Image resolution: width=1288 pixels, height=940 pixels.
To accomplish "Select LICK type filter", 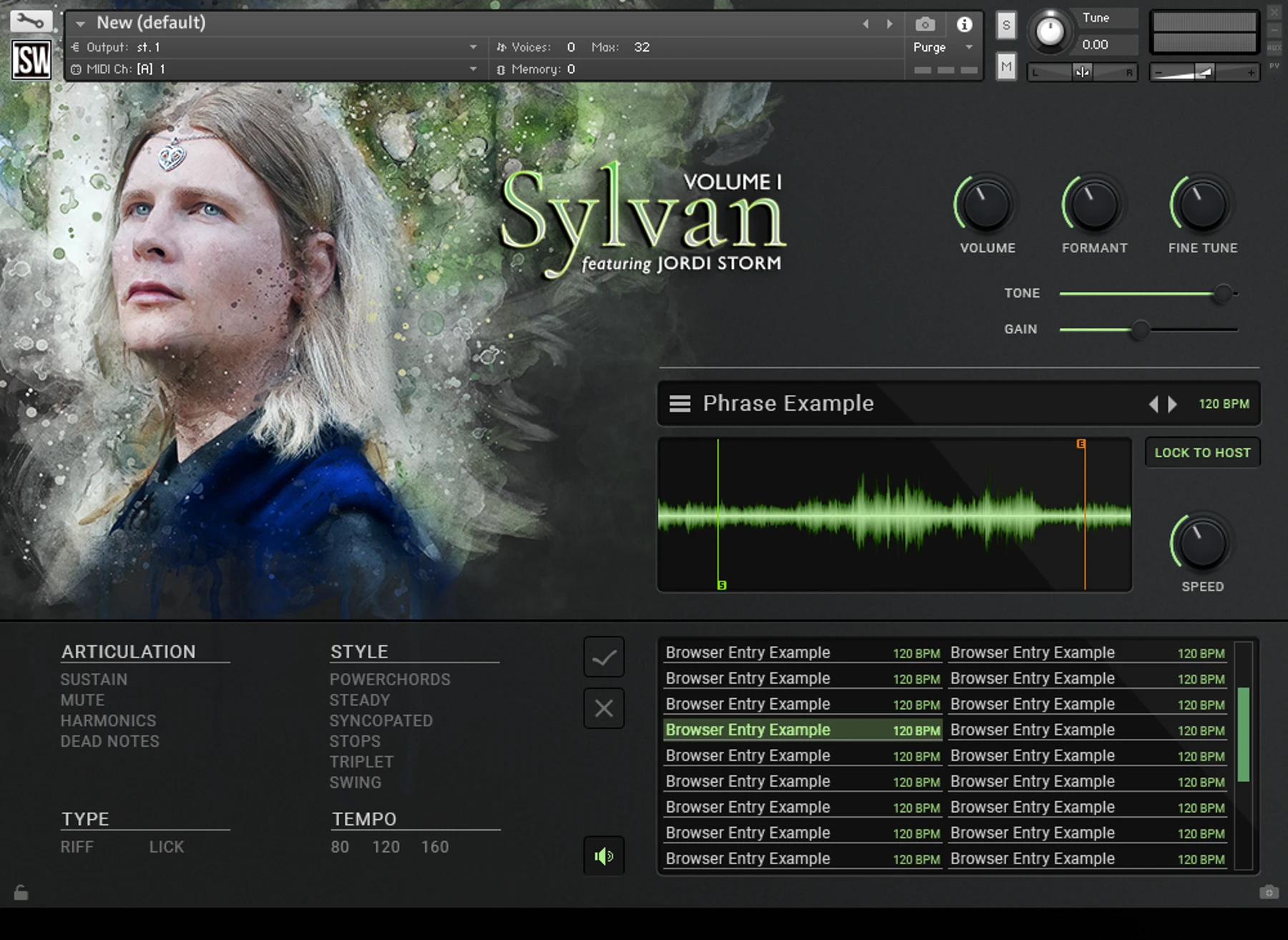I will click(167, 847).
